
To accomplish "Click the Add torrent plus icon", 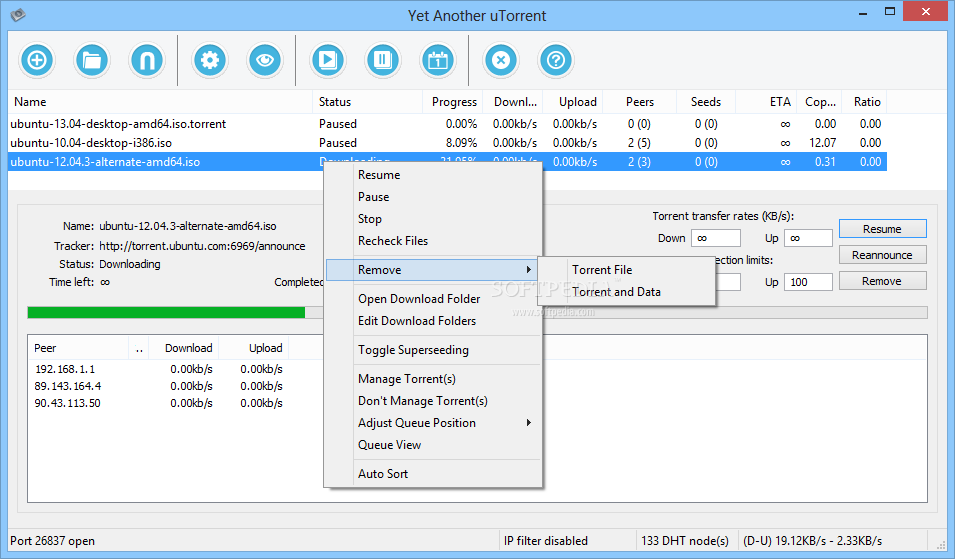I will (37, 60).
